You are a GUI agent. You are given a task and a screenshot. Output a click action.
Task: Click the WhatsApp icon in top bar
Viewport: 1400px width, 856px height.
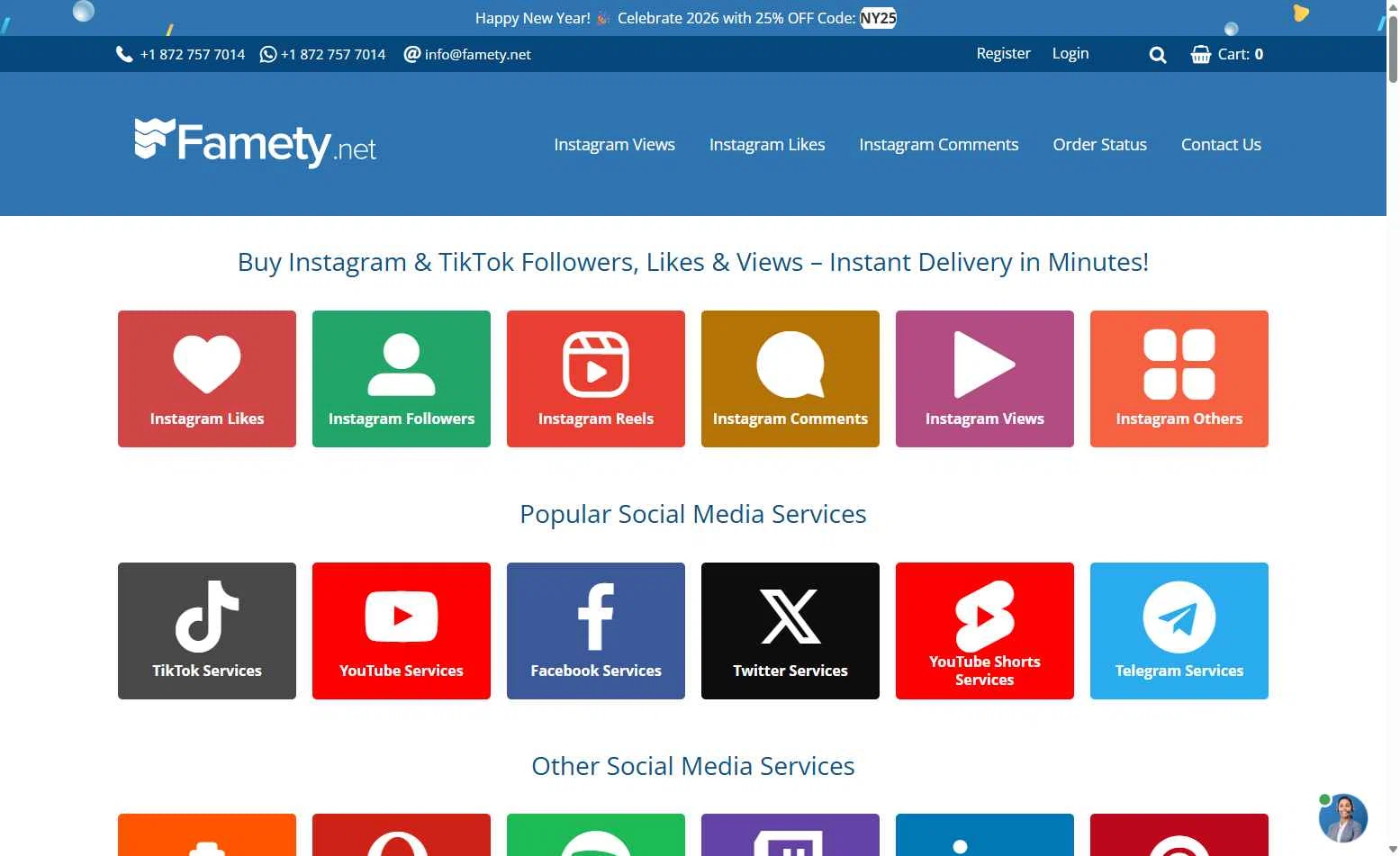tap(267, 54)
